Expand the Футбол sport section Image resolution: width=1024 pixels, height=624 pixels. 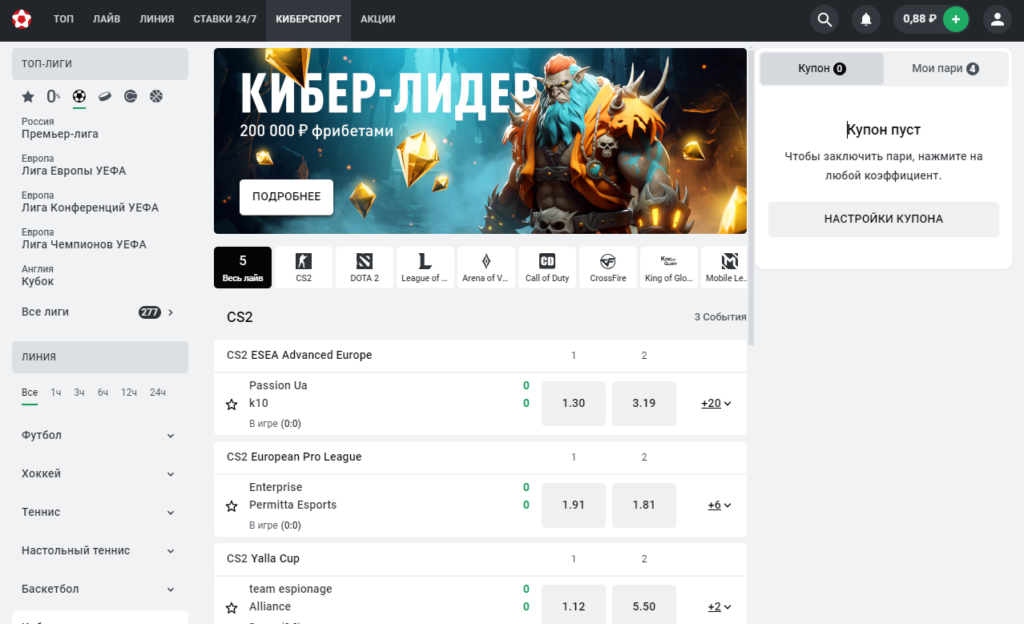(x=100, y=435)
